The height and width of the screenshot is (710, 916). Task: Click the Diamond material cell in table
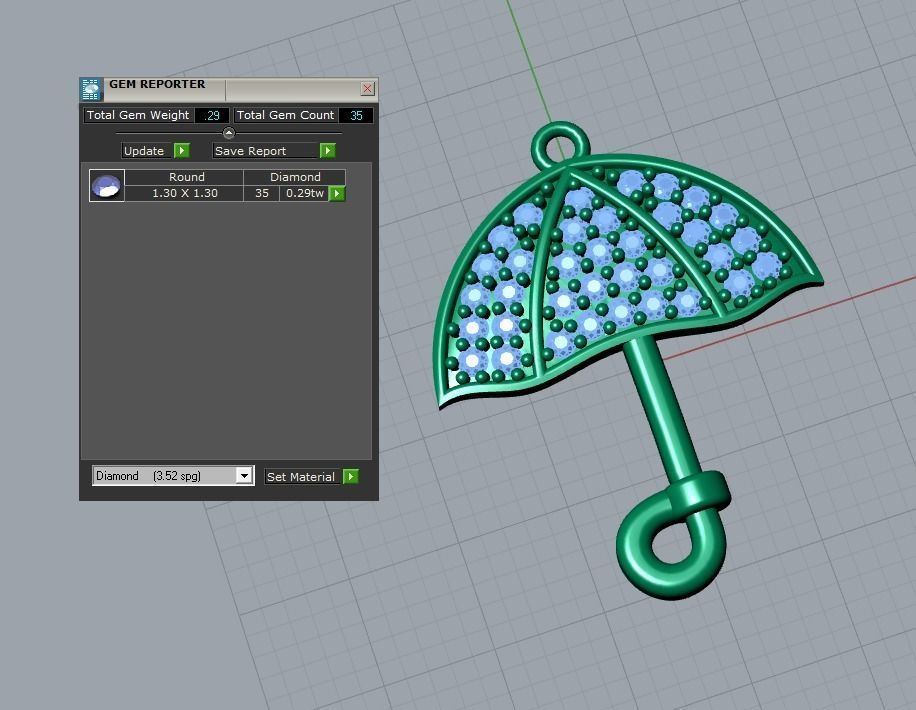click(x=294, y=177)
